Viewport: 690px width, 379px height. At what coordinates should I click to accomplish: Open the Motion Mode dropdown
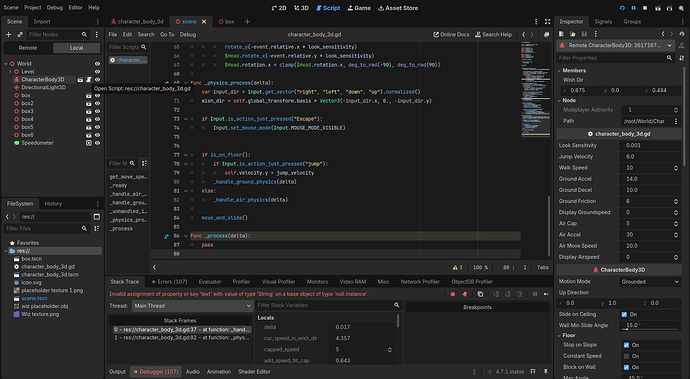click(650, 282)
